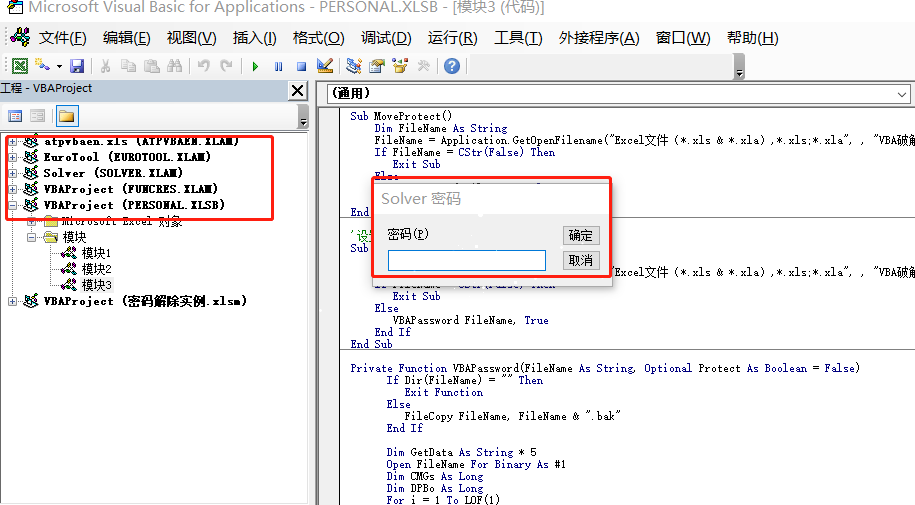Reset execution with the stop icon
Screen dimensions: 915x505
tap(301, 67)
